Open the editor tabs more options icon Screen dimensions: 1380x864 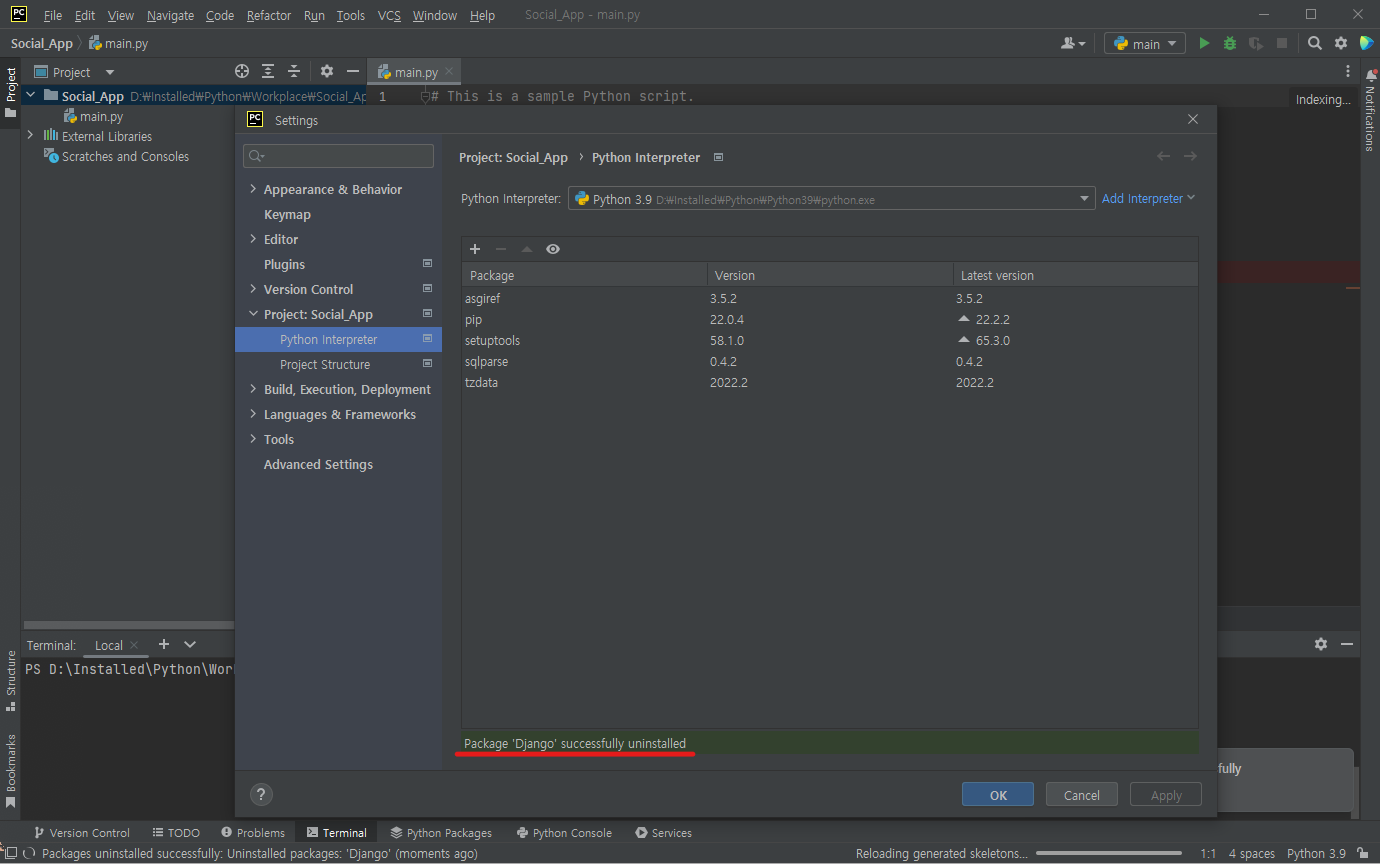pyautogui.click(x=1349, y=72)
